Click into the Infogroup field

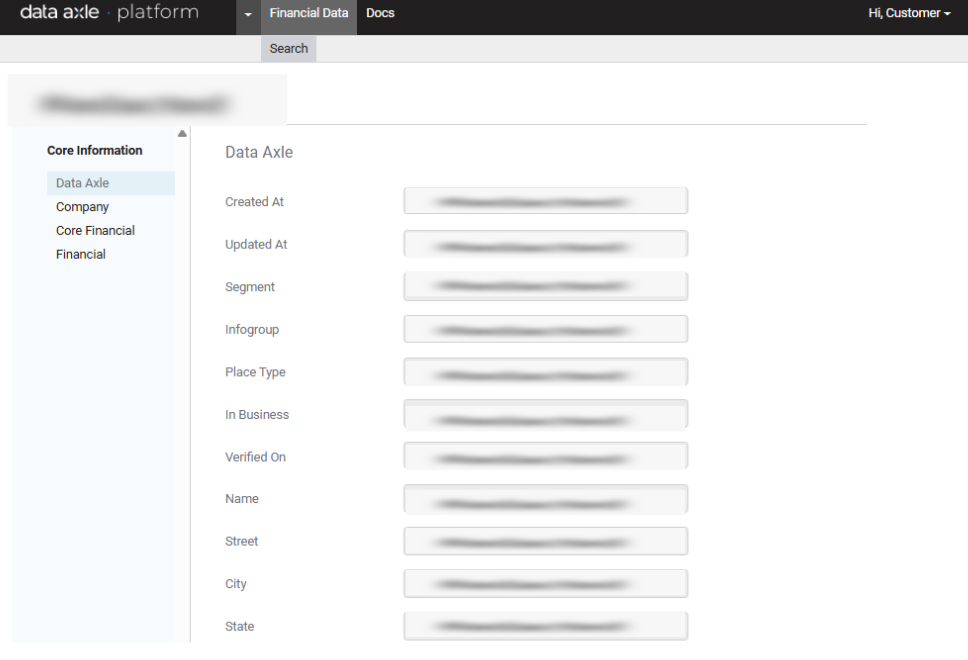[545, 329]
